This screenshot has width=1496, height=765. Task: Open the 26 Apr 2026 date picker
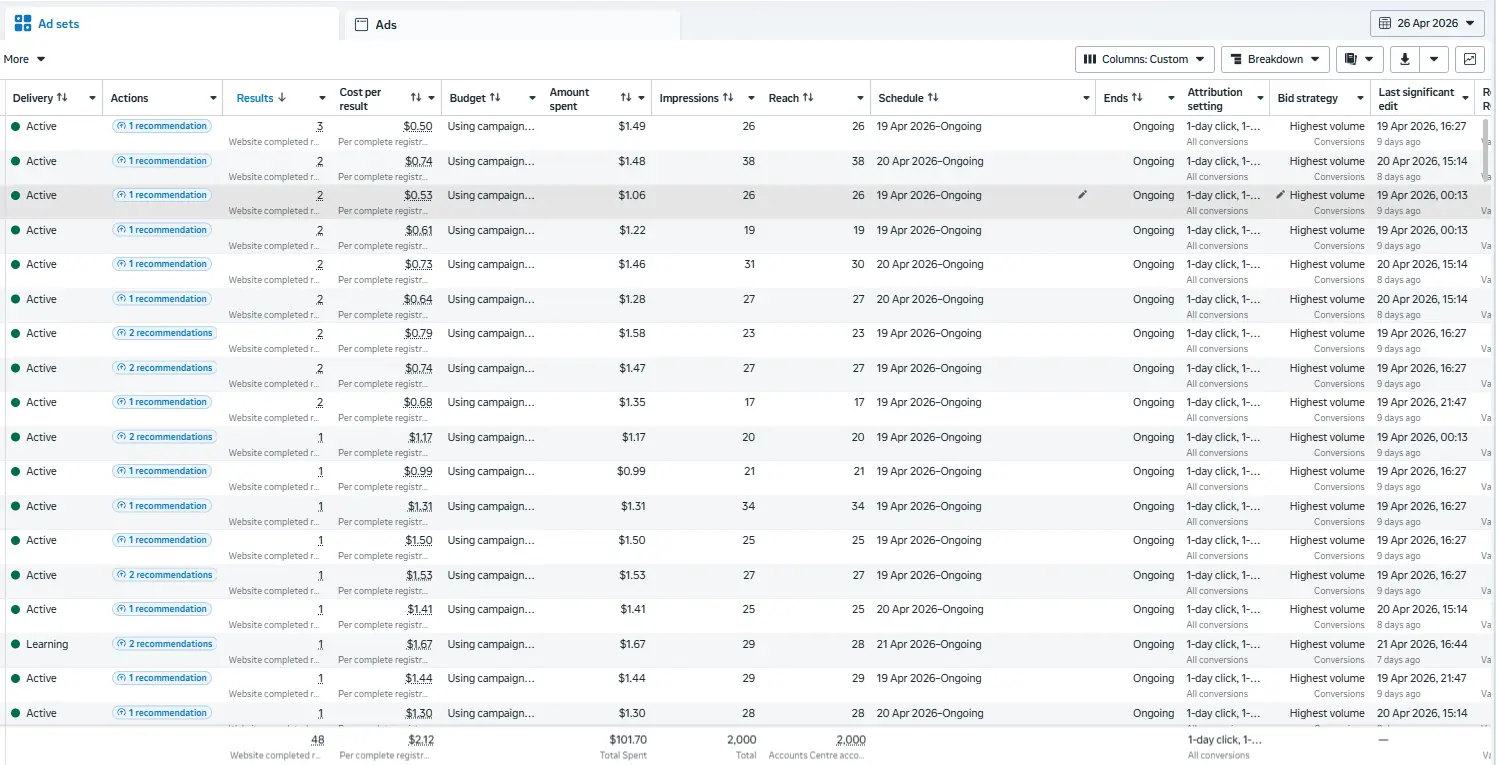coord(1427,23)
